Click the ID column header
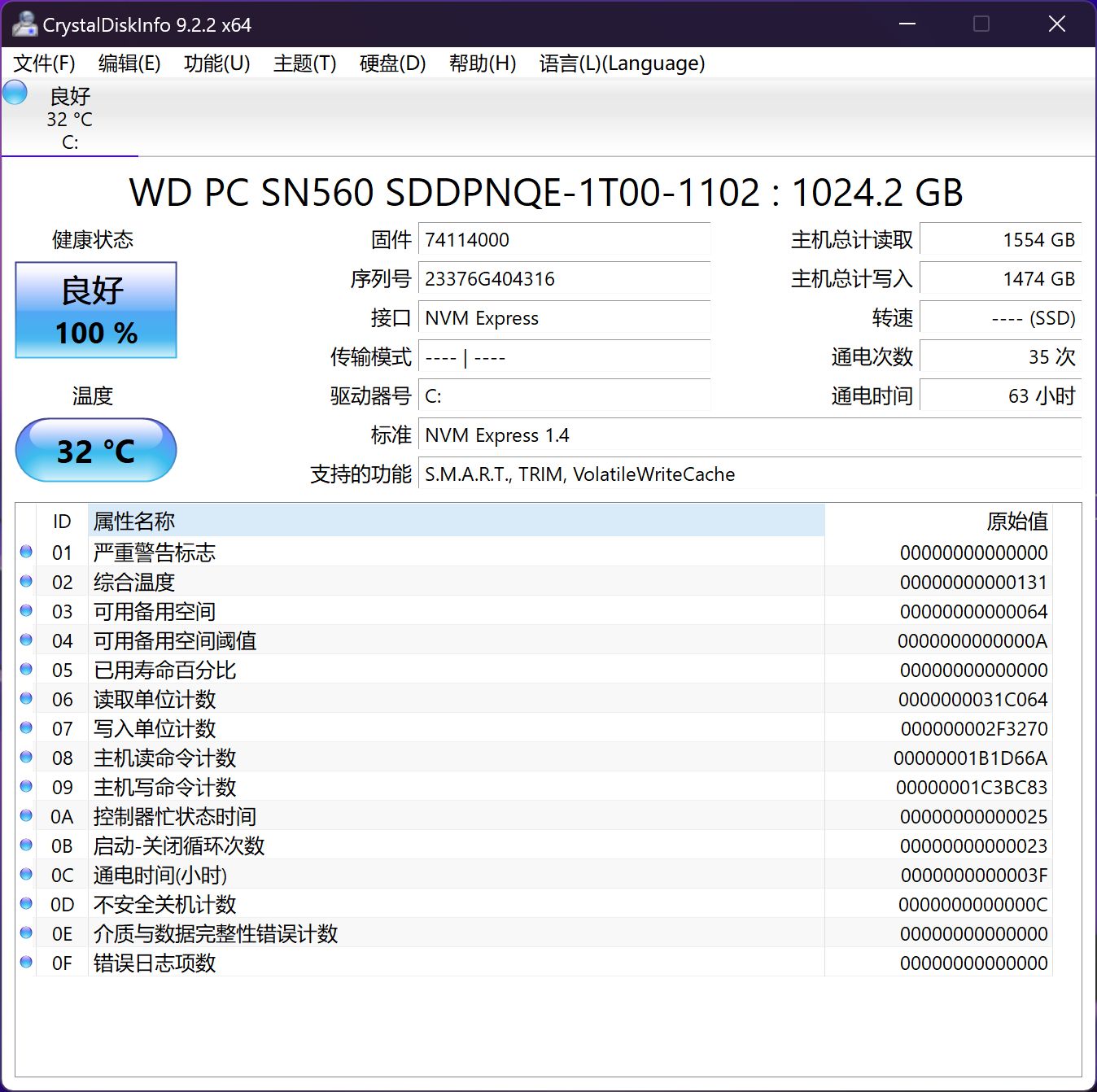The width and height of the screenshot is (1097, 1092). point(62,521)
